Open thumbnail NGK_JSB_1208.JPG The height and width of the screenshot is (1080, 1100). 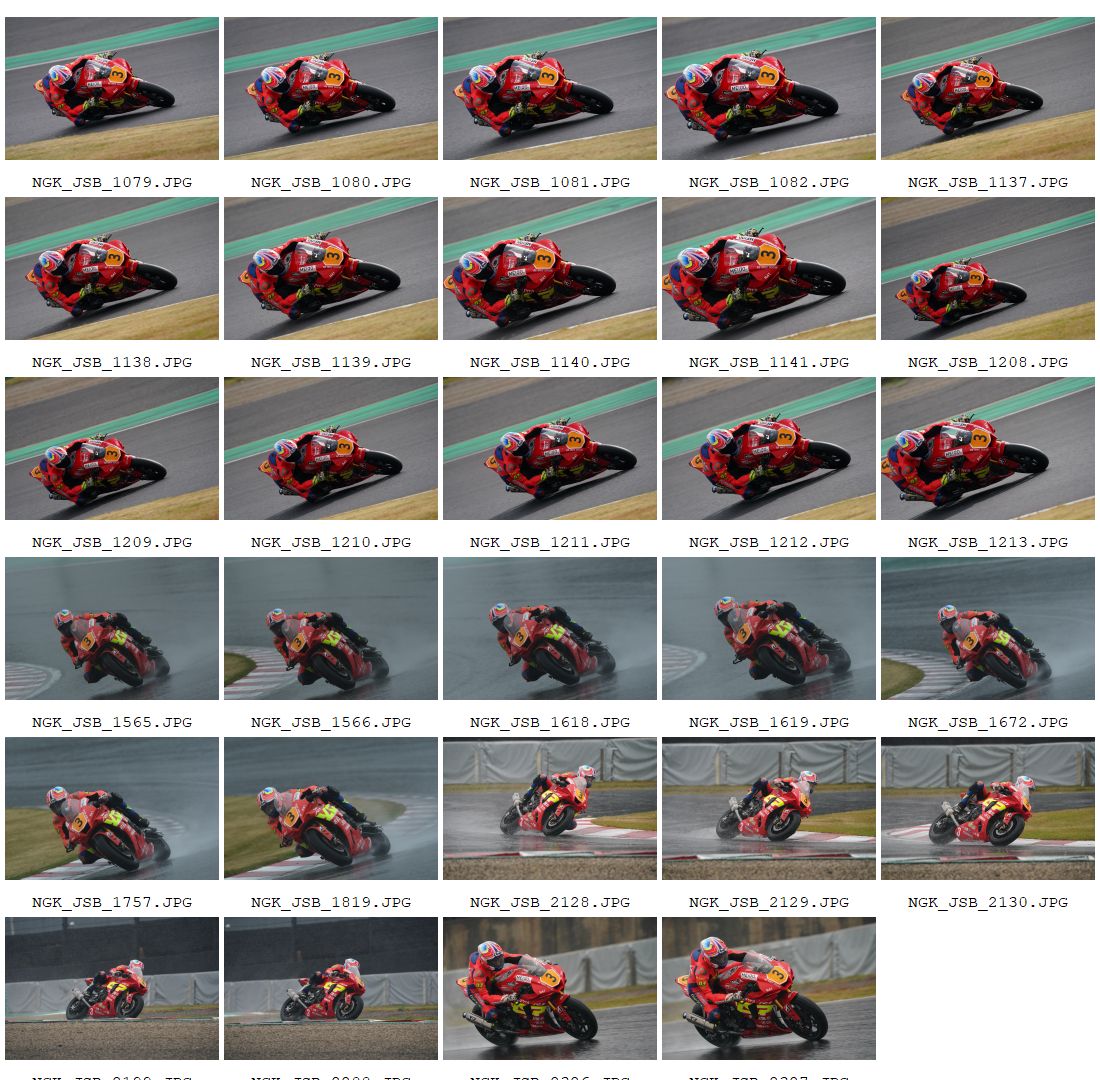pyautogui.click(x=988, y=269)
